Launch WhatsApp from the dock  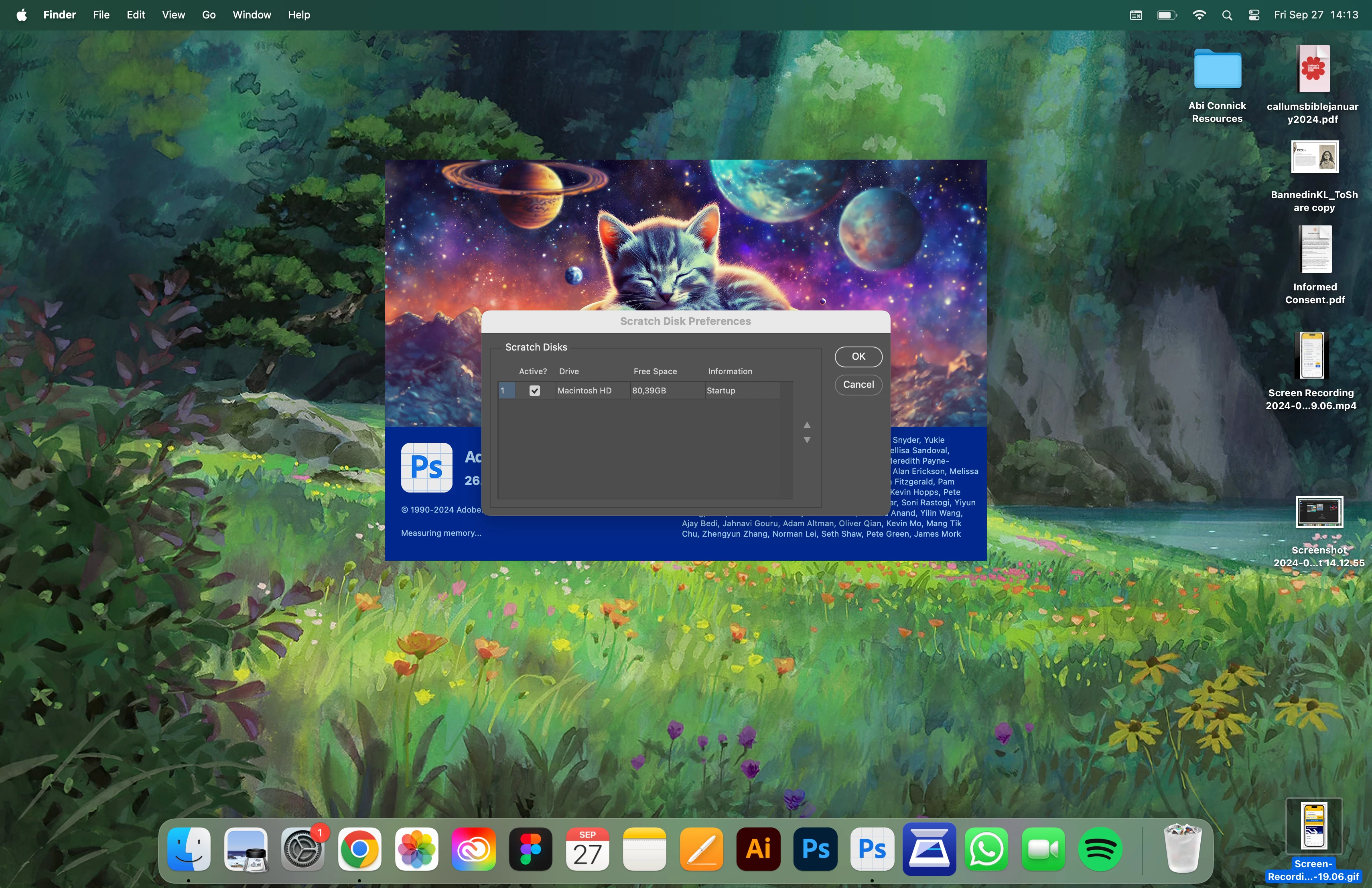coord(986,849)
